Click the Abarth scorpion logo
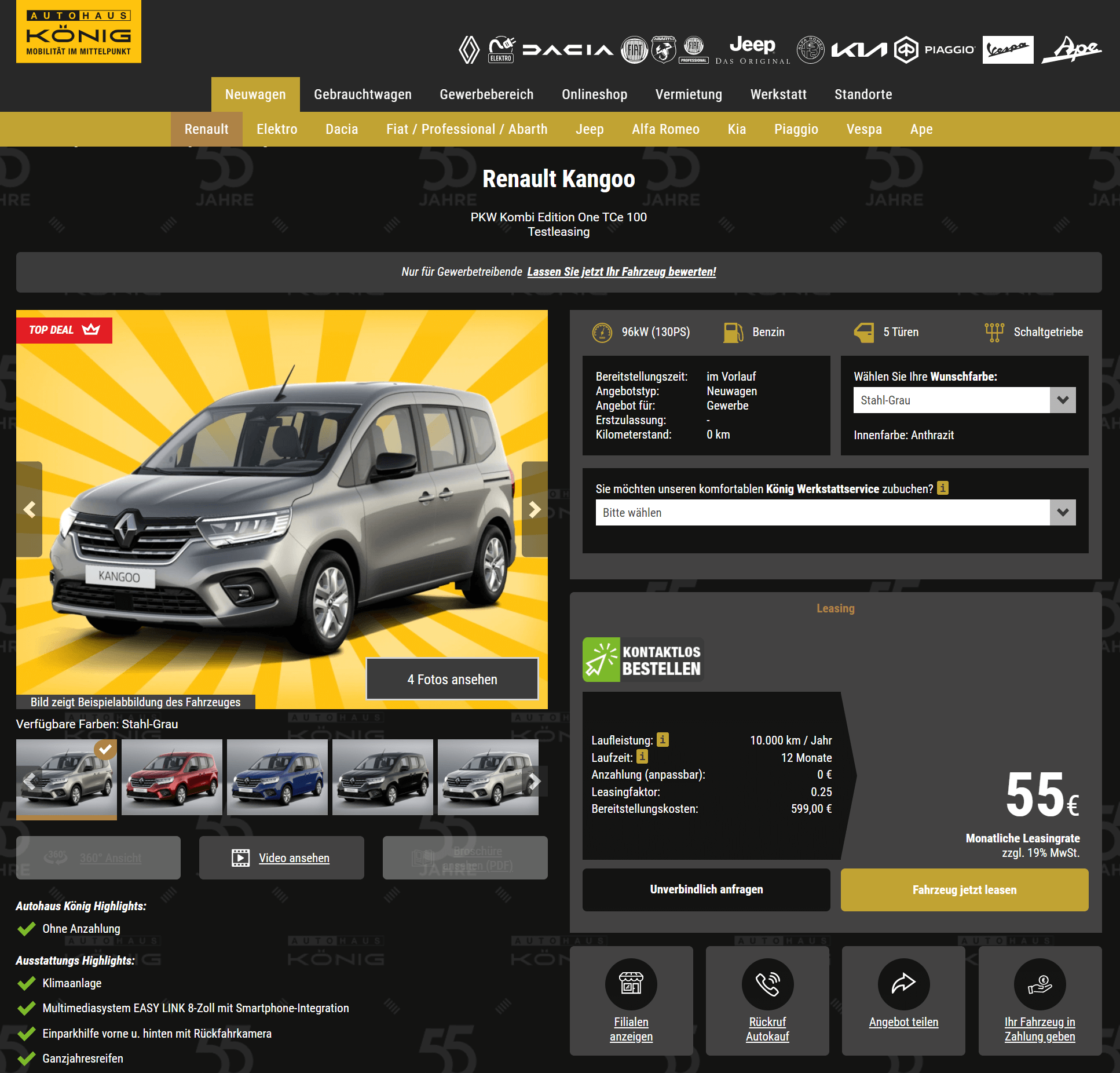The width and height of the screenshot is (1120, 1073). click(664, 50)
